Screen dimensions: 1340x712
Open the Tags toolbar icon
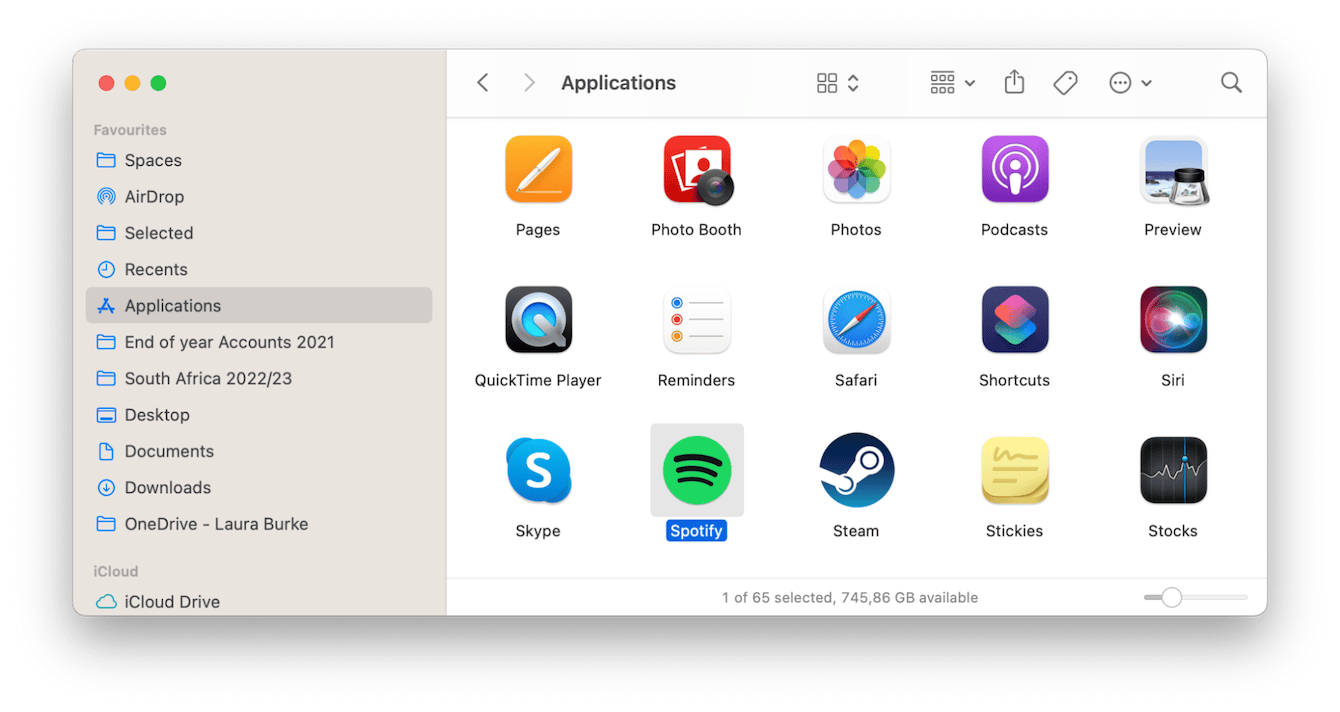coord(1065,82)
